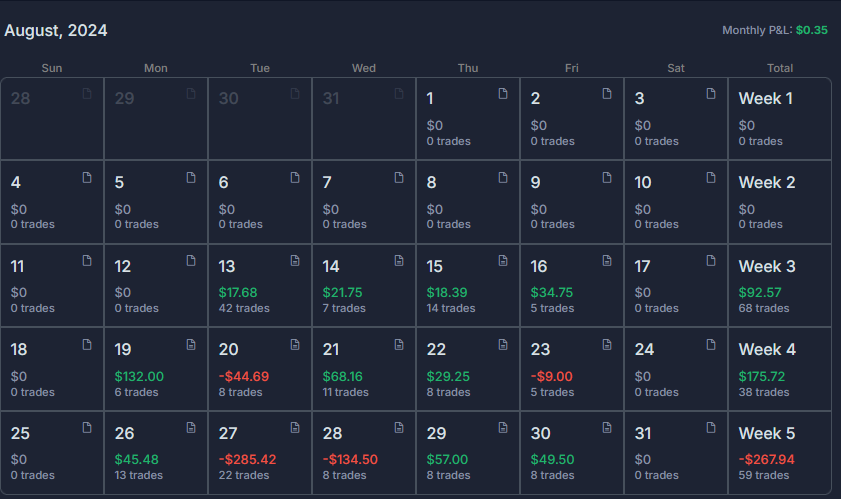Select the day number 11
The height and width of the screenshot is (499, 841).
click(x=17, y=267)
